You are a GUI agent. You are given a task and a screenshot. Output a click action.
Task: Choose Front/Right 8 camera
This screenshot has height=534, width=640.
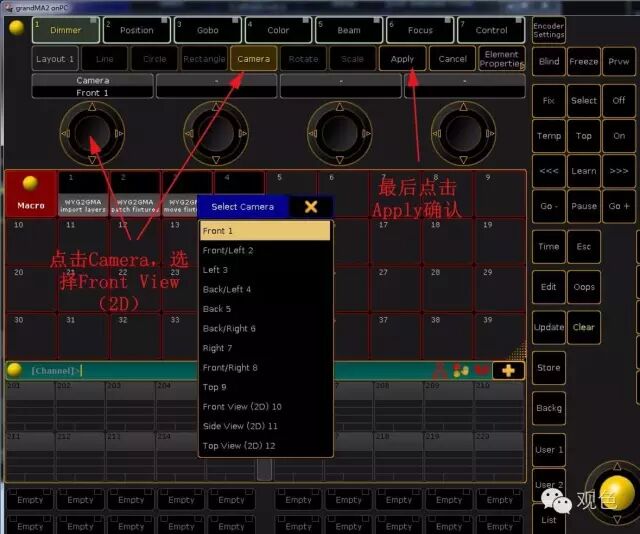click(x=265, y=367)
